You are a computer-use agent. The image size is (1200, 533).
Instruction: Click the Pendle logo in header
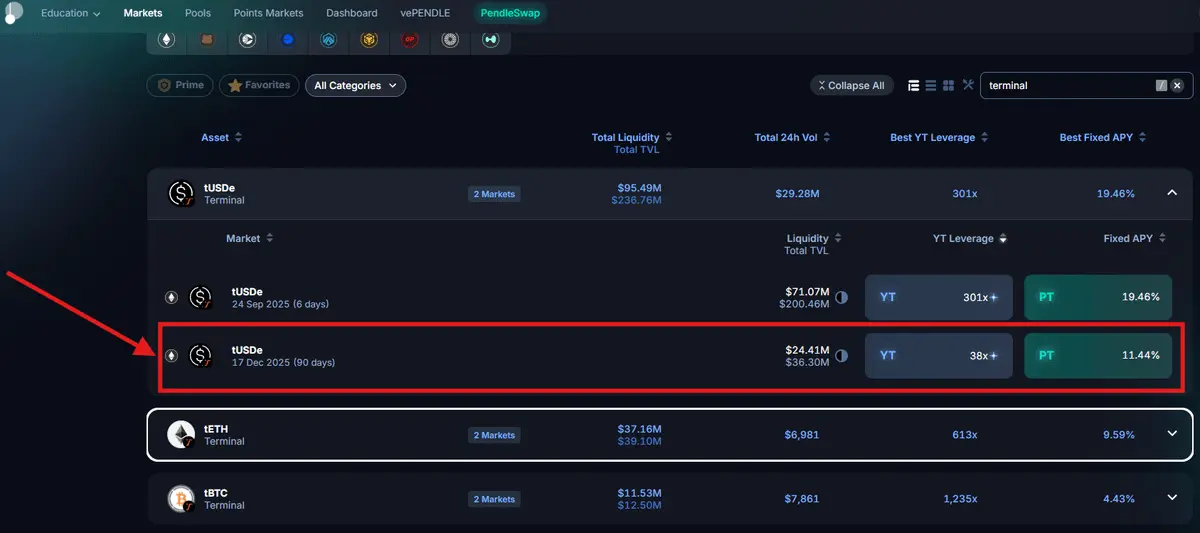pyautogui.click(x=12, y=13)
